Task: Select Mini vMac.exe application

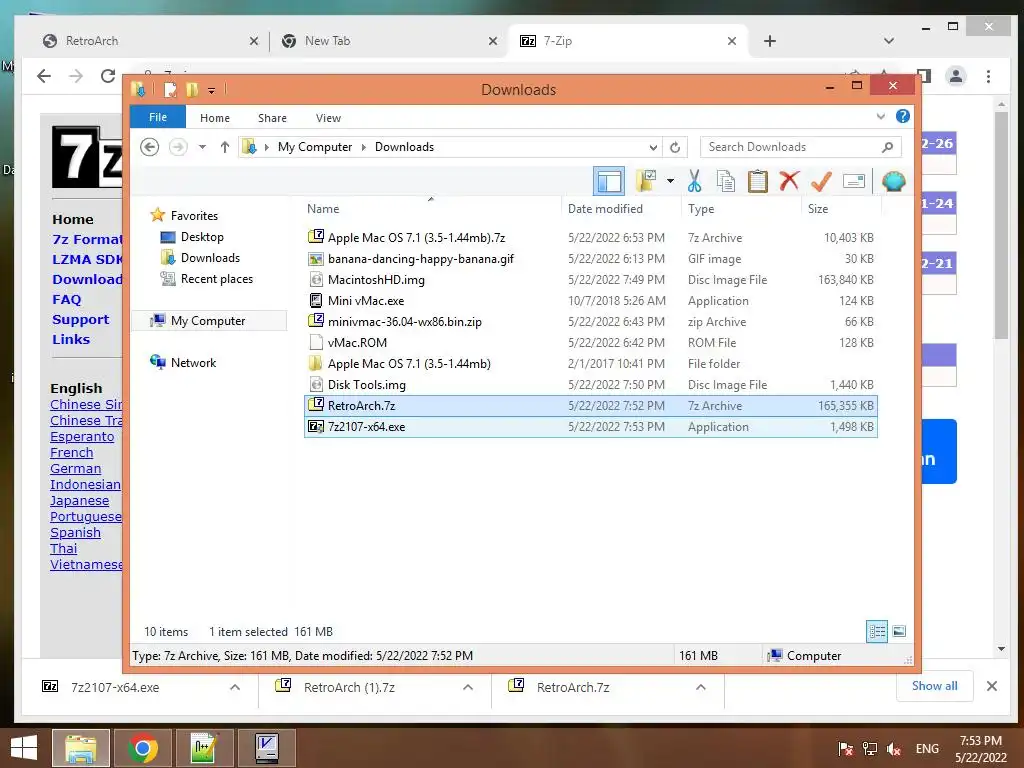Action: (x=590, y=300)
